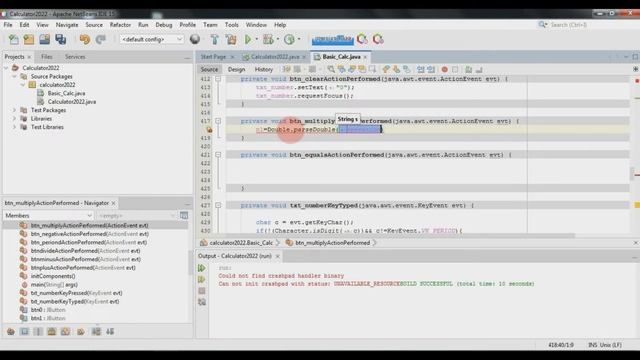
Task: Click the Stop square icon in Output panel
Action: point(202,291)
